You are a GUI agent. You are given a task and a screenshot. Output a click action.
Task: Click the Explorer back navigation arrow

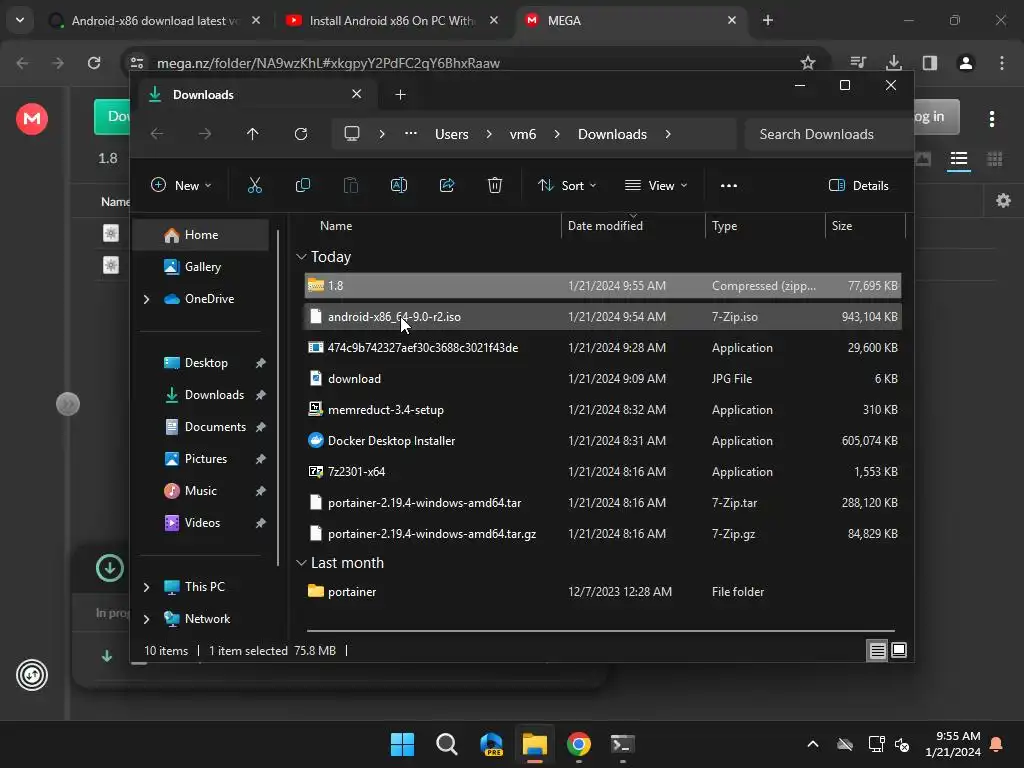click(157, 134)
